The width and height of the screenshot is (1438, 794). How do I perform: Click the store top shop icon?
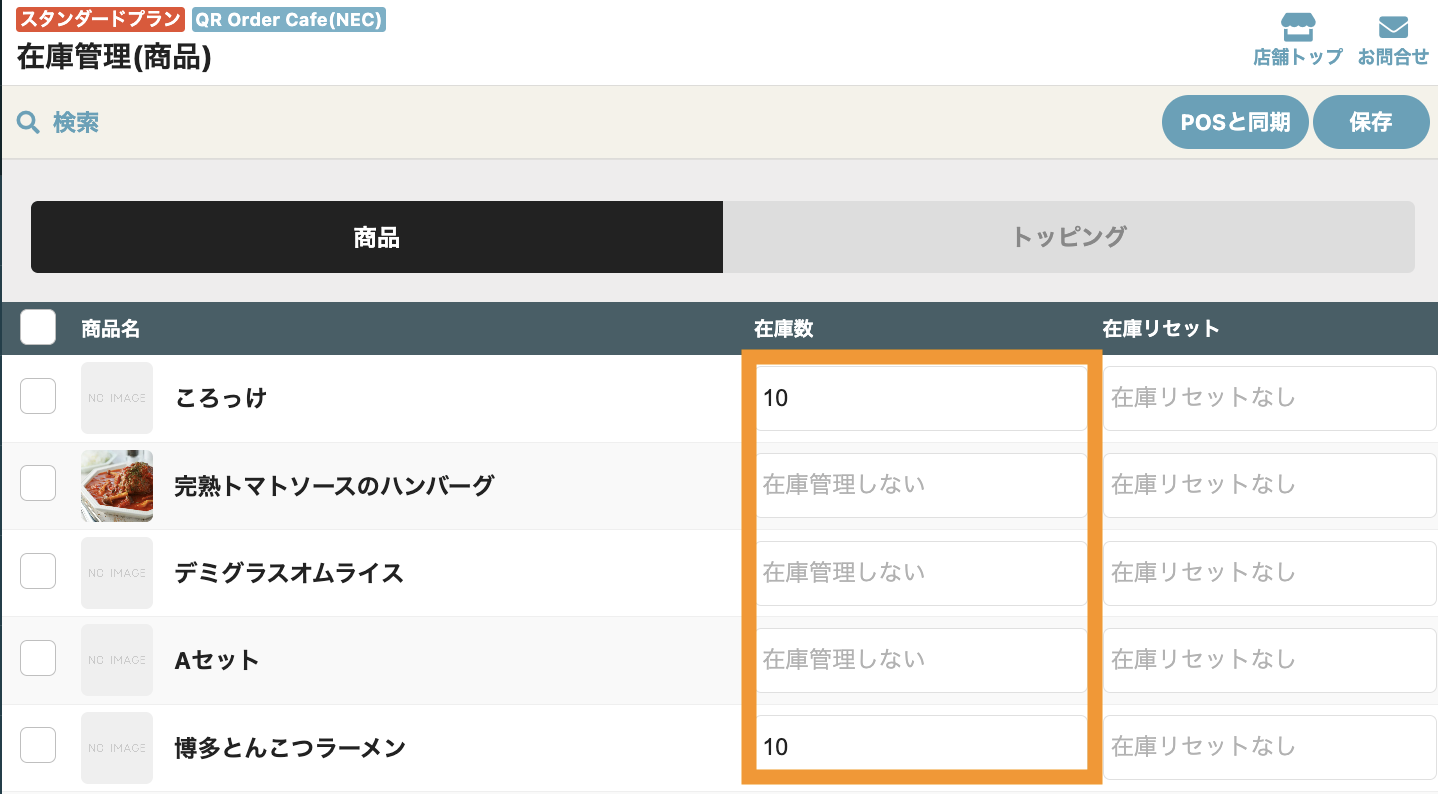(1297, 27)
